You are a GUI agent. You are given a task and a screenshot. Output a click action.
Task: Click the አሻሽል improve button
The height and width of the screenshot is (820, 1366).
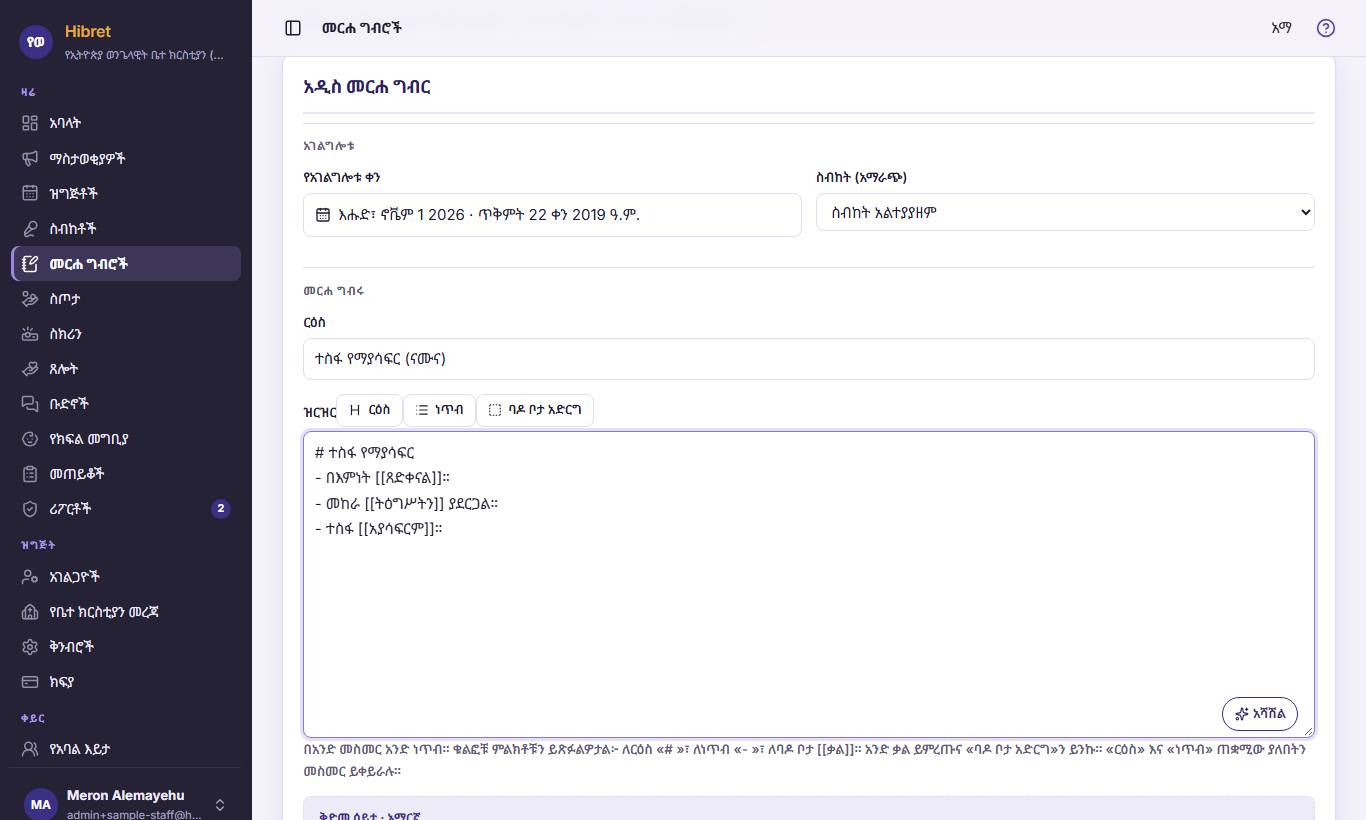point(1260,714)
